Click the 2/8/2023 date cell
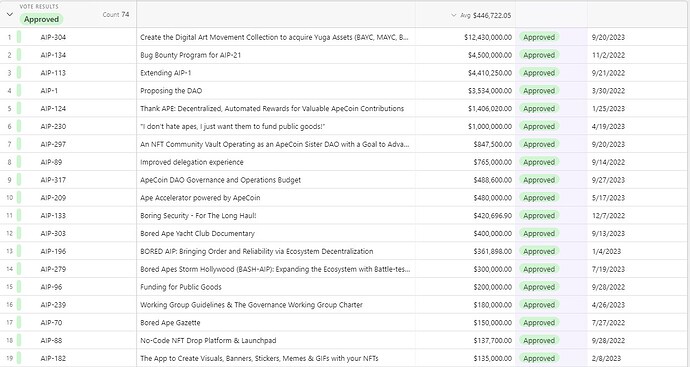 (x=606, y=358)
